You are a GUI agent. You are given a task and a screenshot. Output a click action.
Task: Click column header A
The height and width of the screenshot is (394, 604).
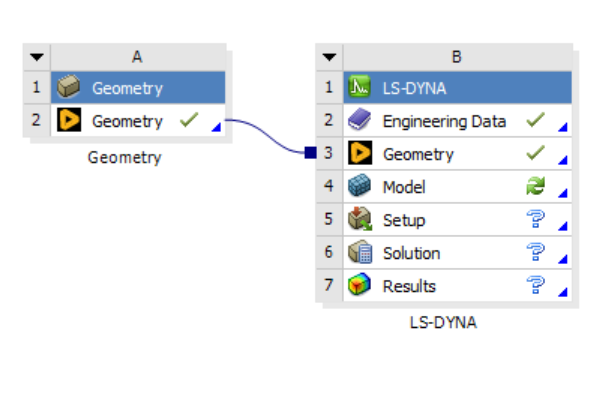tap(138, 57)
